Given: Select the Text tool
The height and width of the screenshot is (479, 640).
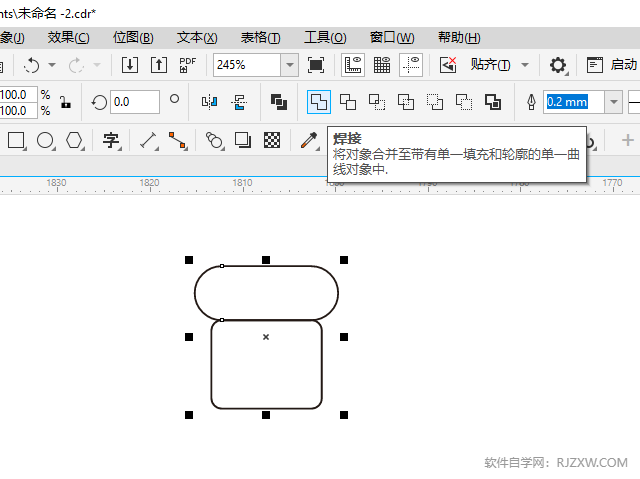Looking at the screenshot, I should click(111, 140).
